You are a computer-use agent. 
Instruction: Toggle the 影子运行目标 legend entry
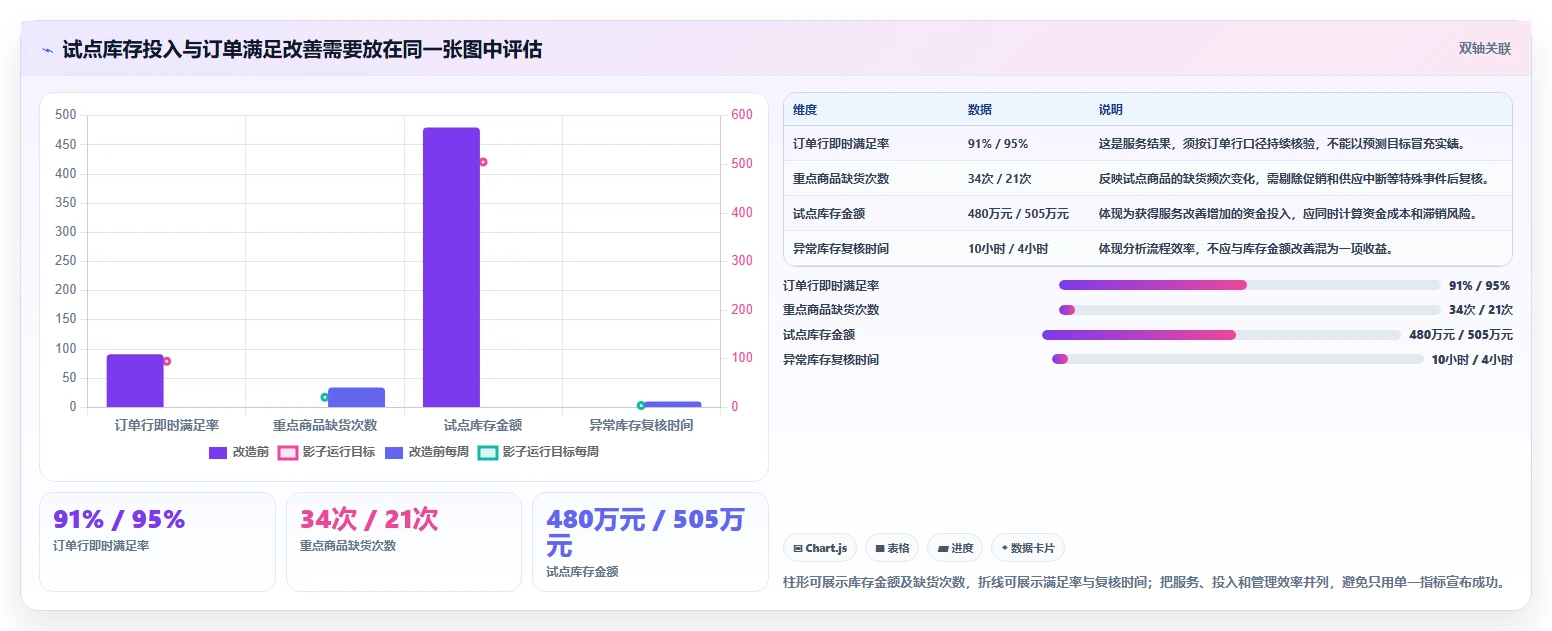(326, 452)
